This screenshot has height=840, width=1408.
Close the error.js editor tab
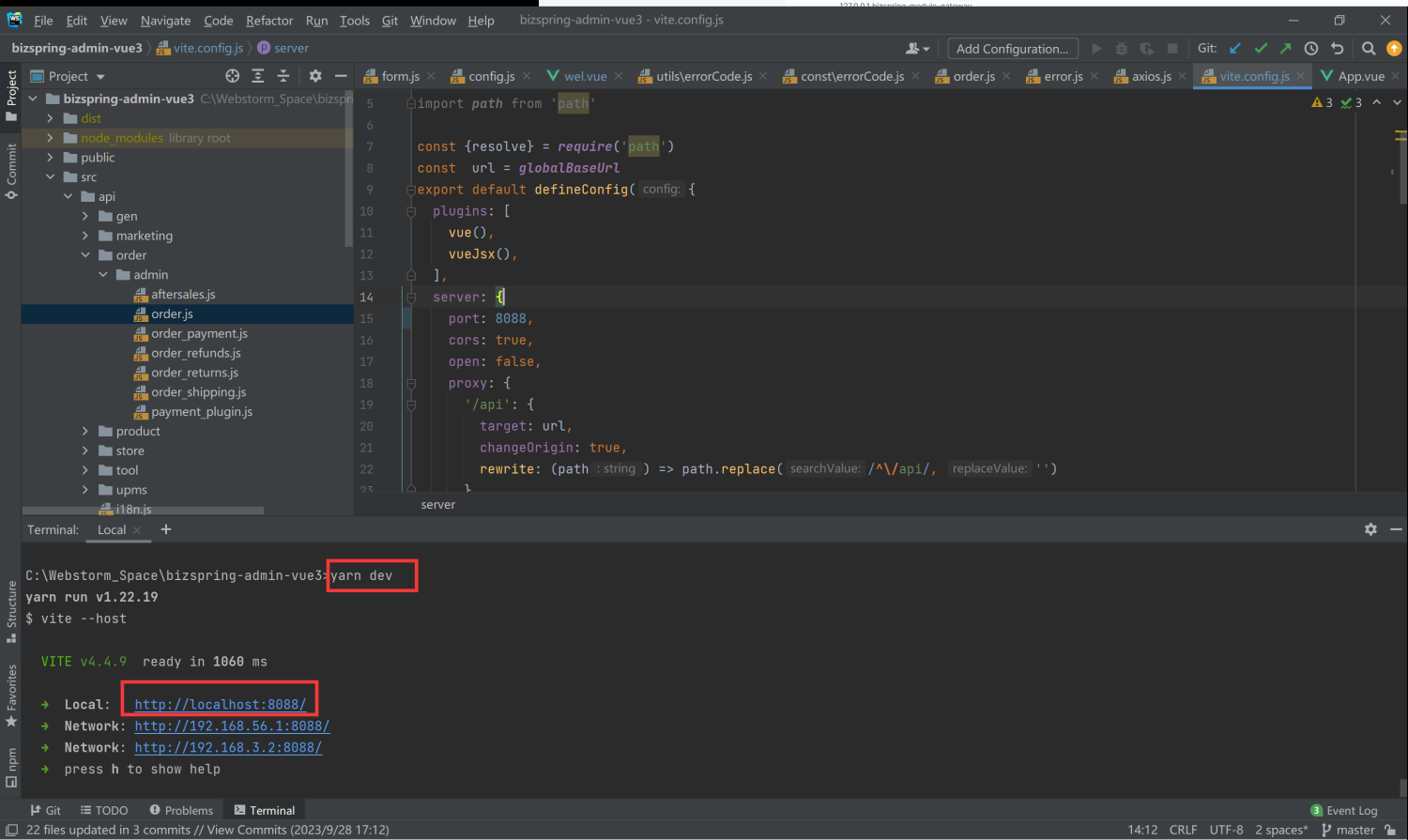[x=1094, y=76]
